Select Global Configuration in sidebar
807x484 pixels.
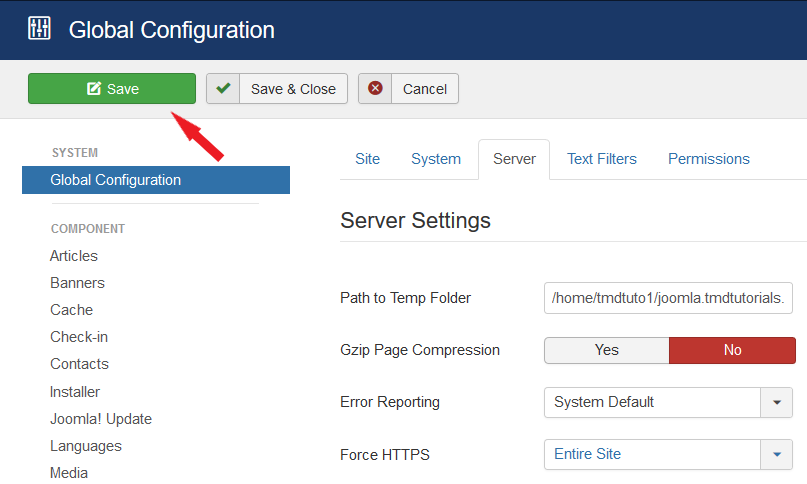pyautogui.click(x=116, y=180)
